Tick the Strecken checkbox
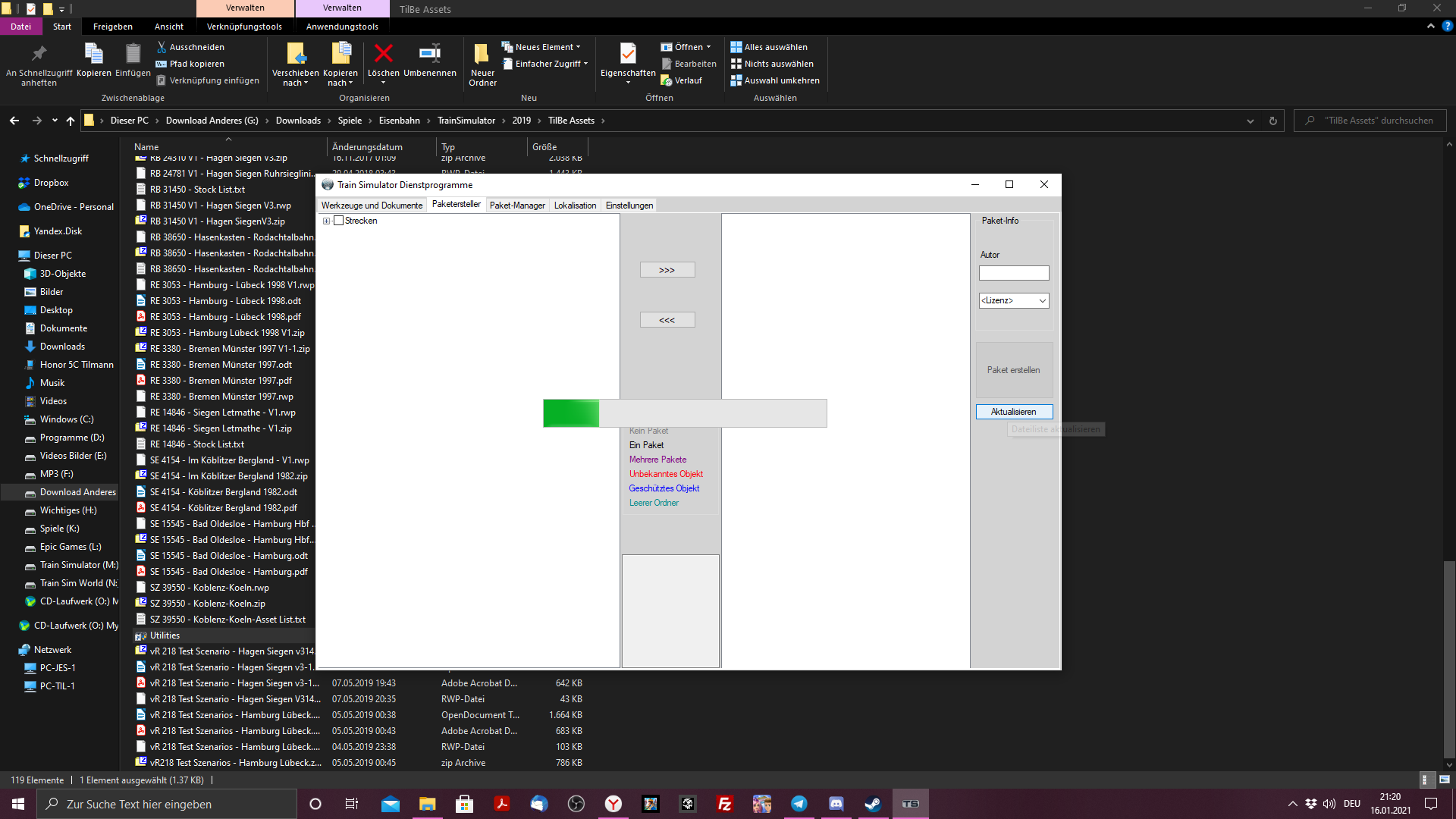Viewport: 1456px width, 819px height. click(x=339, y=221)
